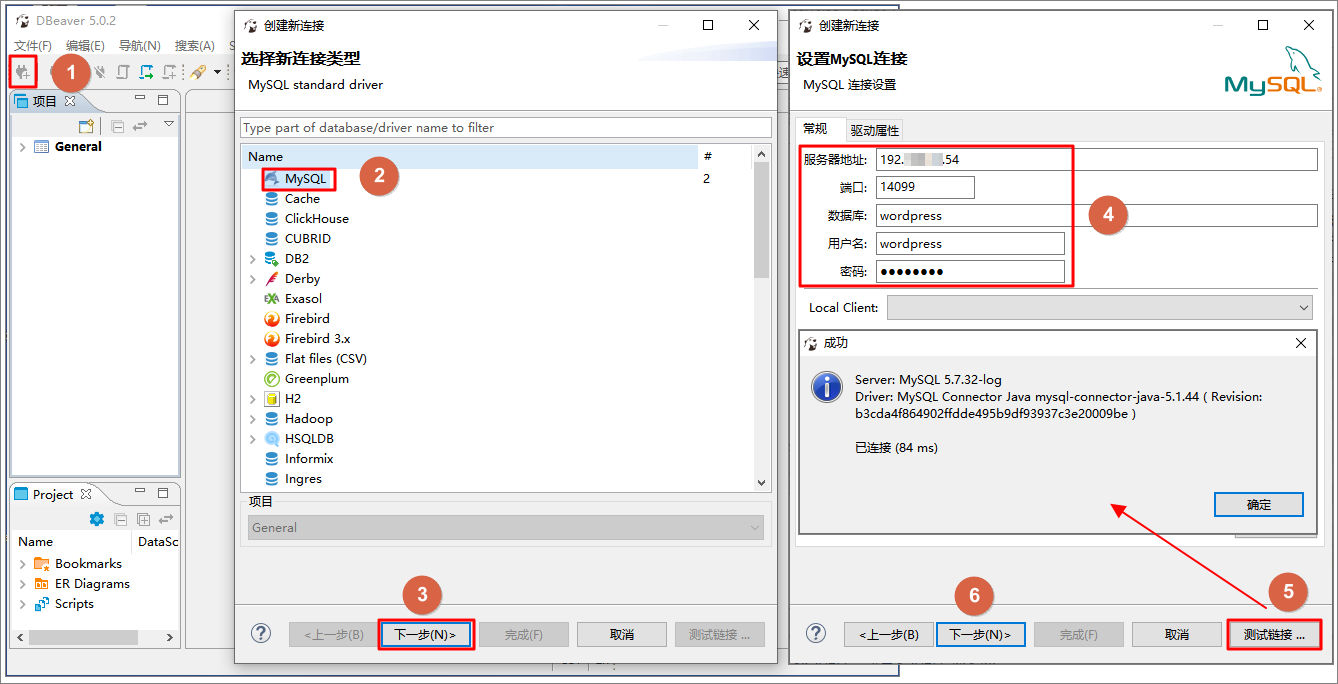
Task: Click the 密码 password field
Action: (x=970, y=272)
